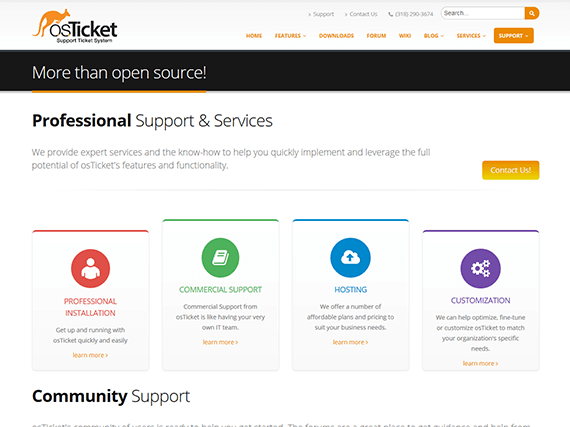This screenshot has height=427, width=570.
Task: Open the Professional Installation heading link
Action: pyautogui.click(x=91, y=307)
